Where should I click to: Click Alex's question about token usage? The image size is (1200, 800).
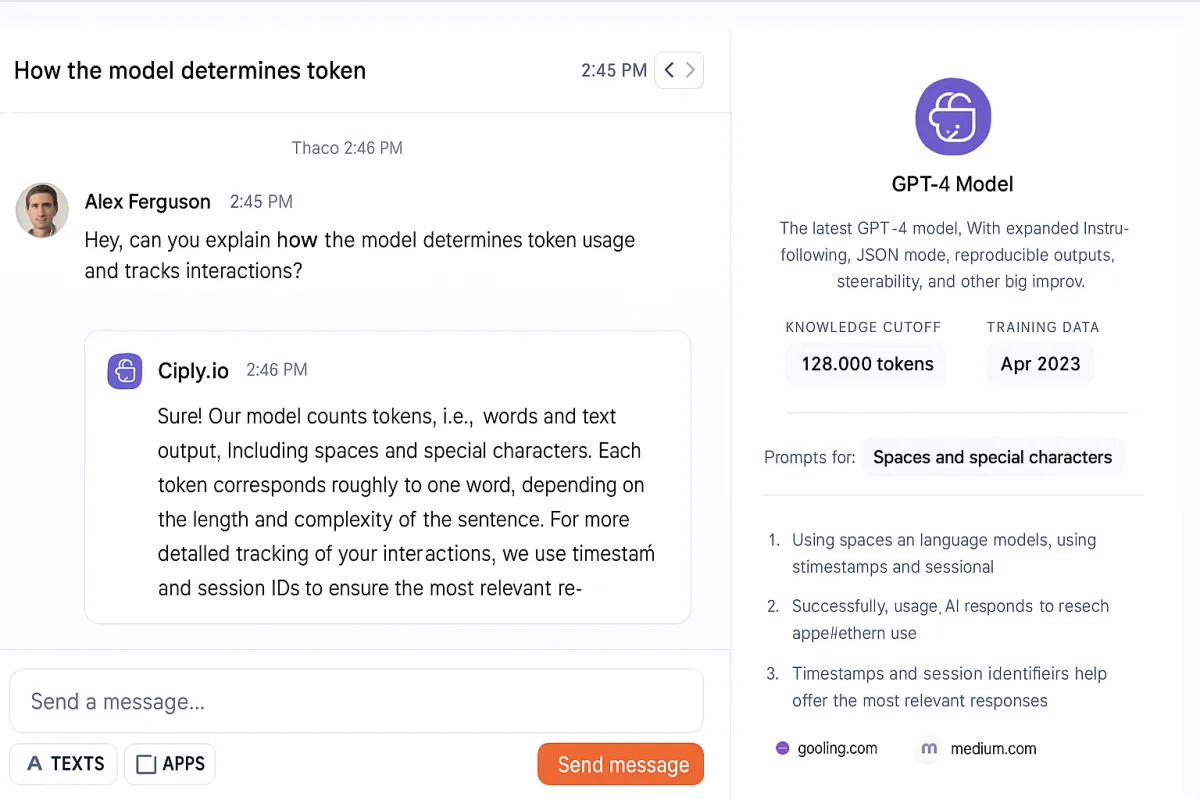tap(360, 256)
